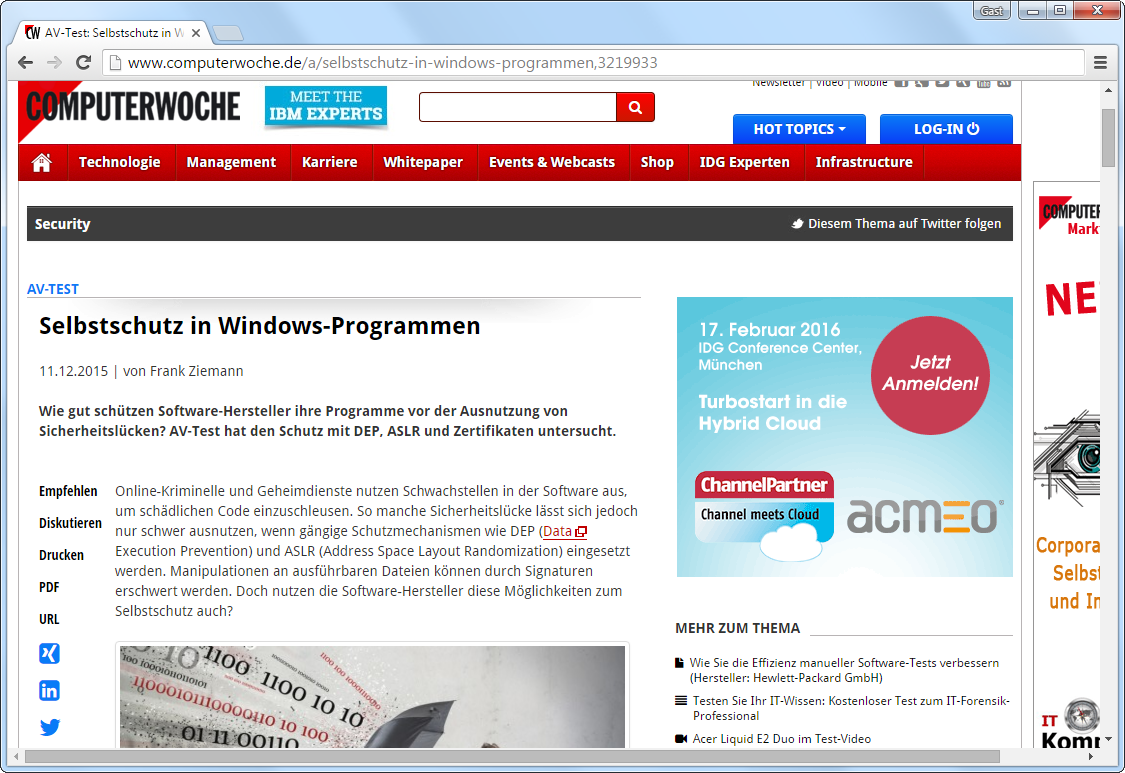The height and width of the screenshot is (773, 1125).
Task: Select Events & Webcasts in navigation
Action: tap(552, 162)
